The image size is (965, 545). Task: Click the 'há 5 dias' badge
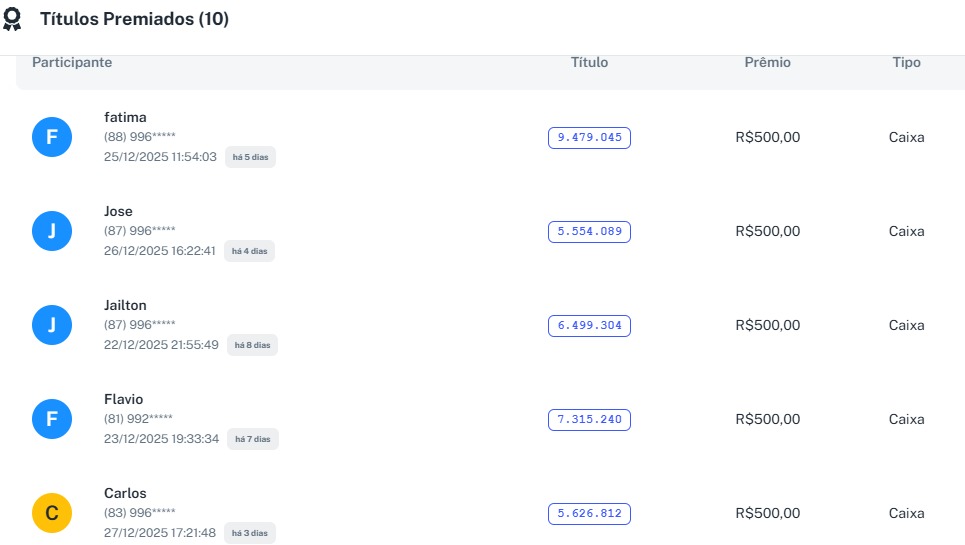pos(250,157)
